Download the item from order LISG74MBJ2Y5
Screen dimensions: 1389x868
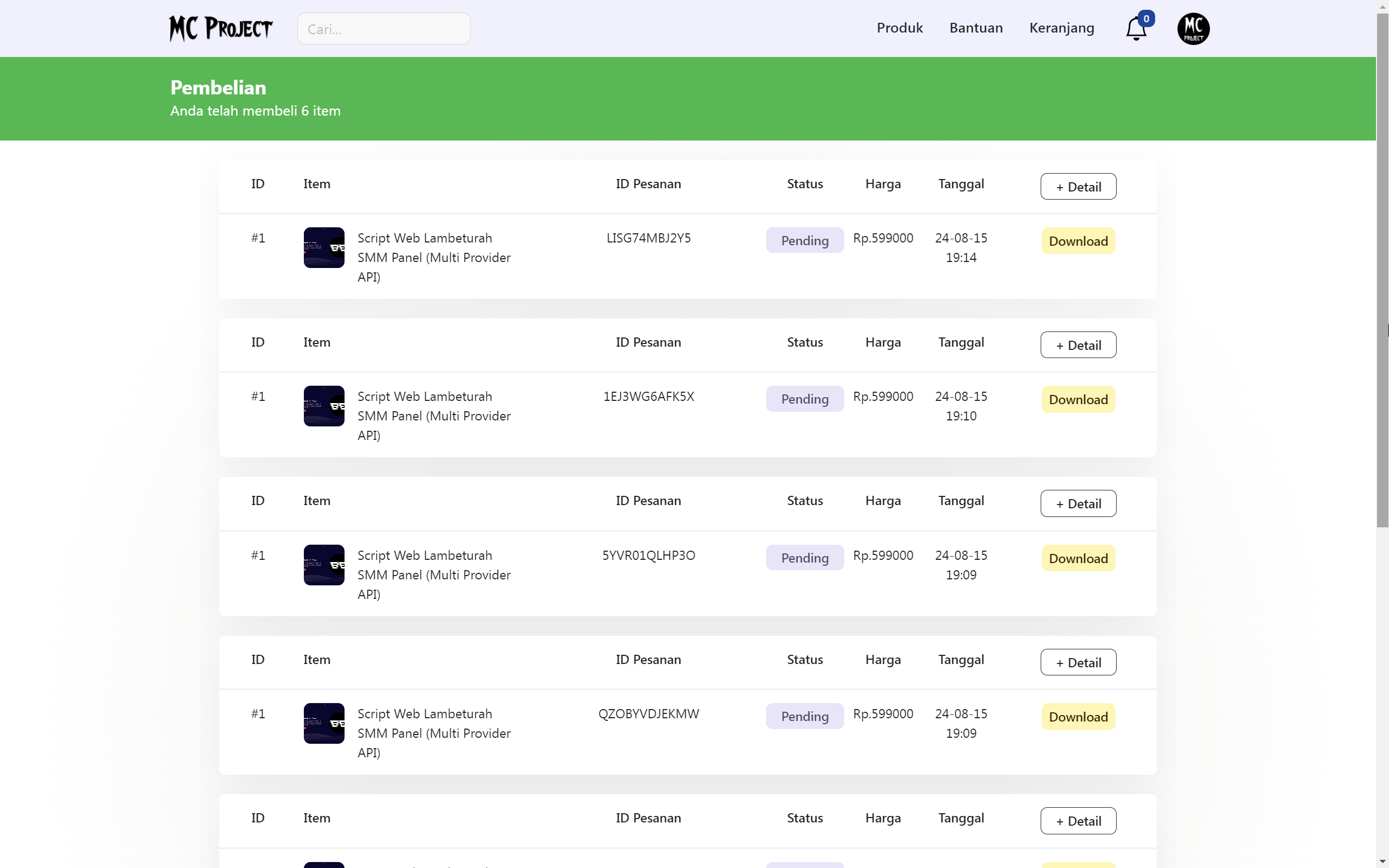1078,240
